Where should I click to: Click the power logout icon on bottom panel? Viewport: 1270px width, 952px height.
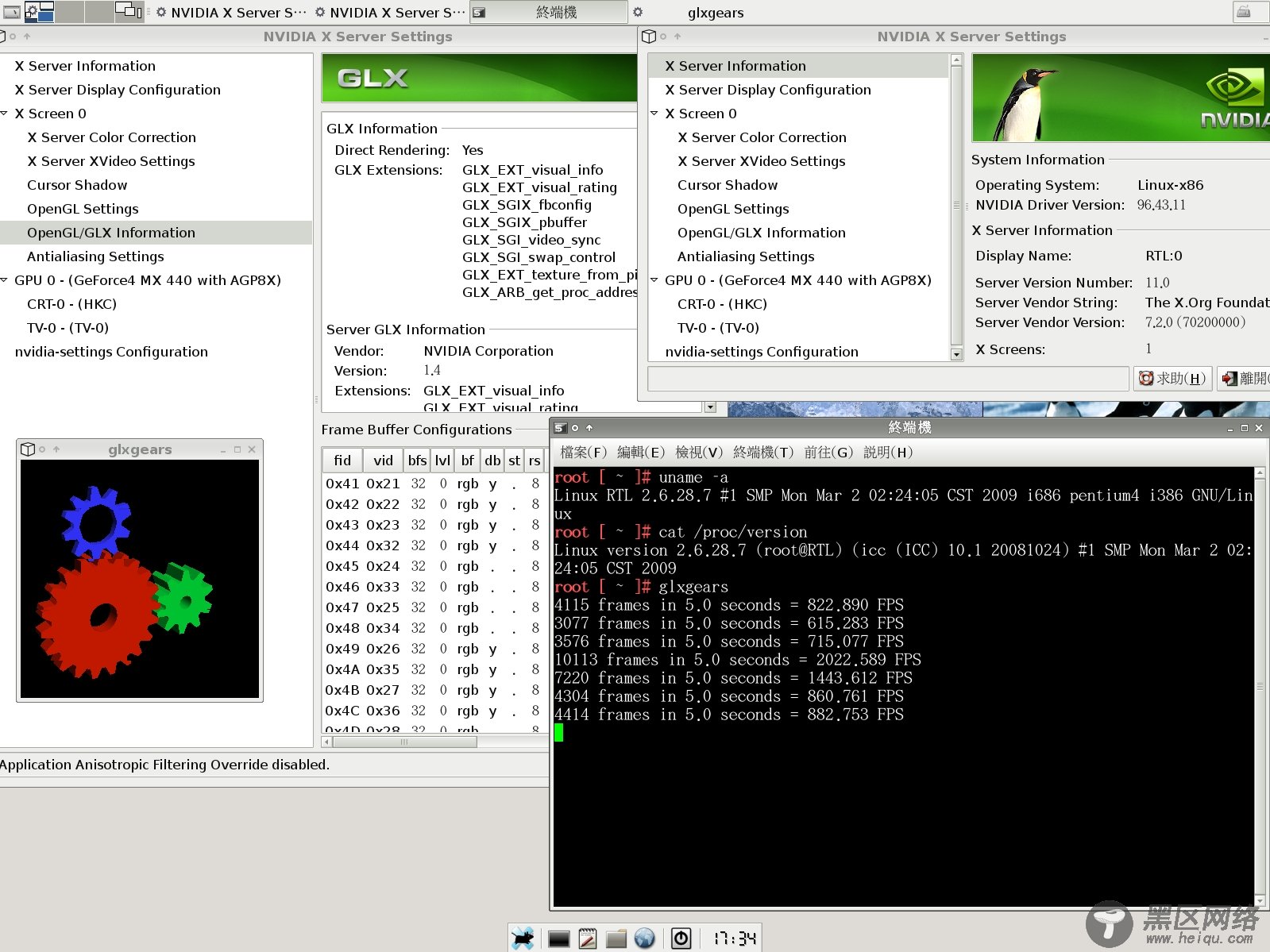pos(681,939)
